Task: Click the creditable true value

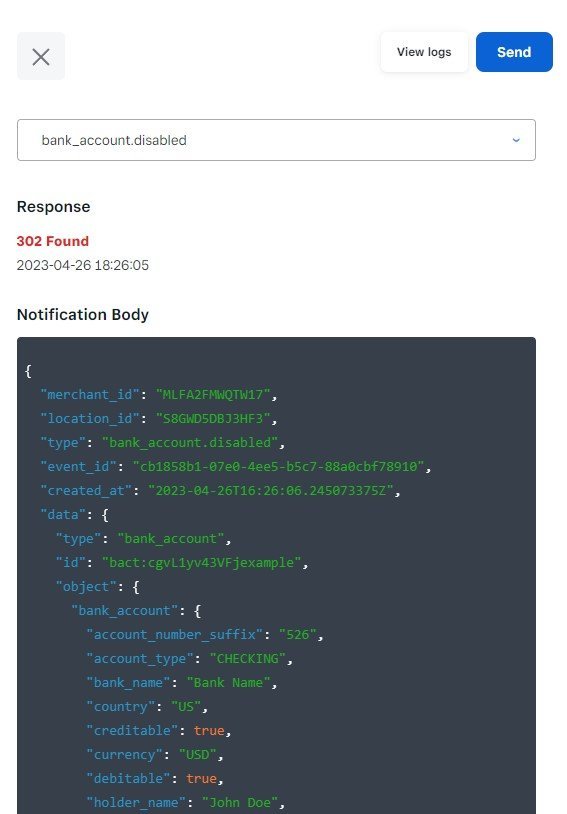Action: pos(209,730)
